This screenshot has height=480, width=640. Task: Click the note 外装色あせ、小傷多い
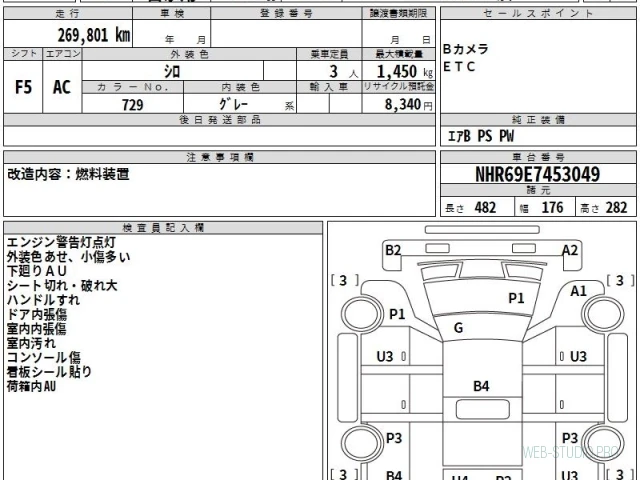click(69, 257)
